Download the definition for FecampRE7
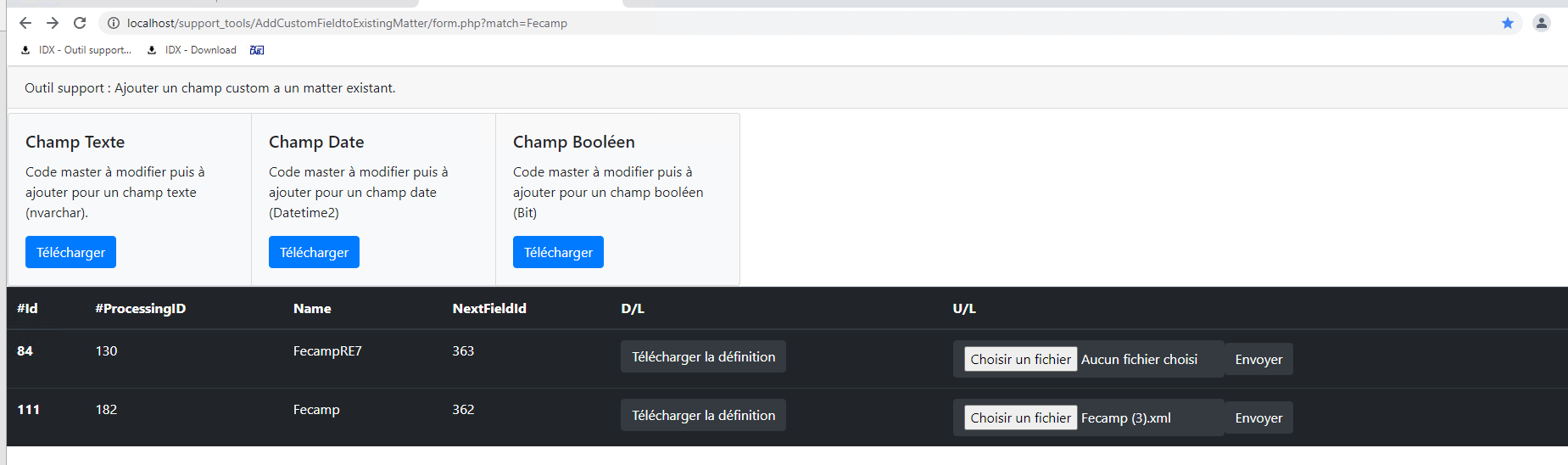The width and height of the screenshot is (1568, 465). point(703,356)
